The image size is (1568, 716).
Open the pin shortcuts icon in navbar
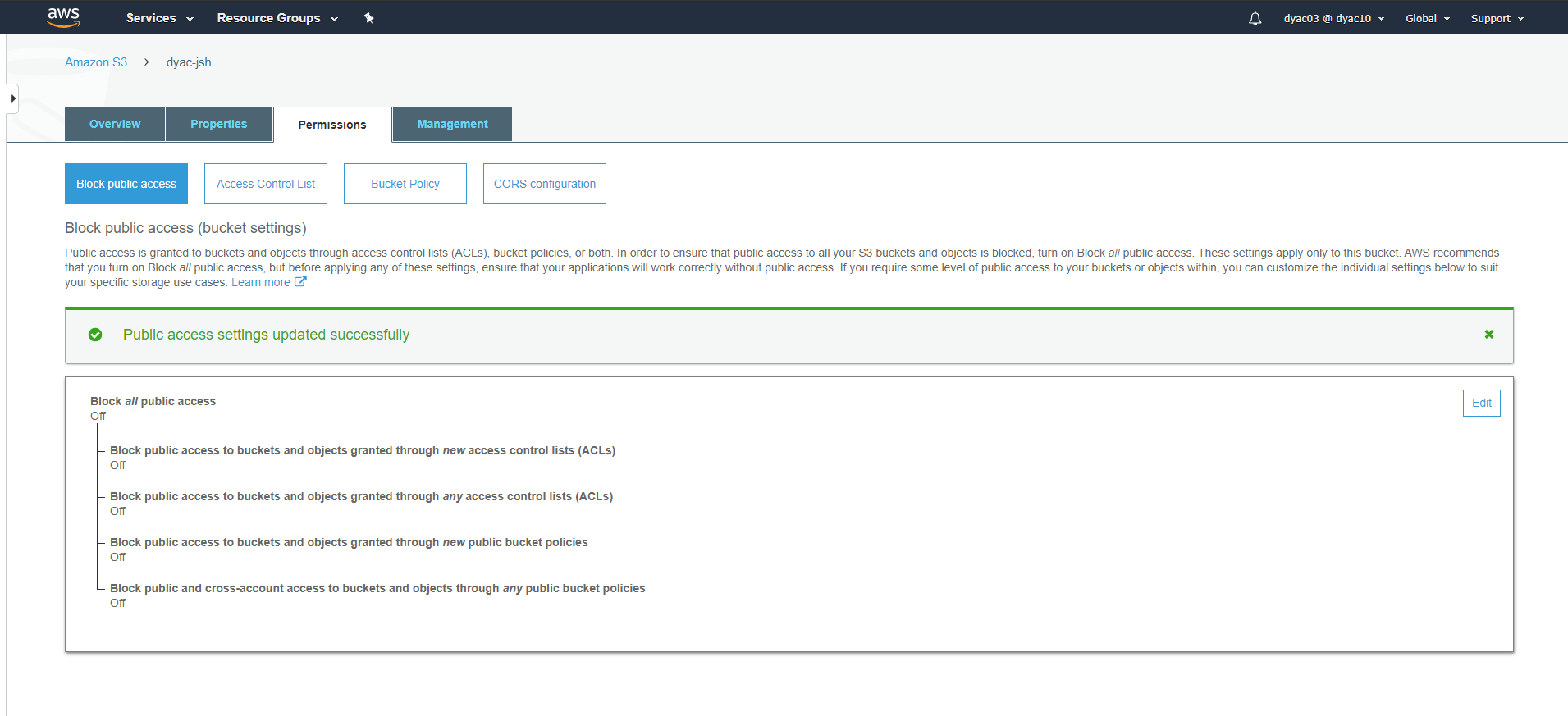(369, 18)
